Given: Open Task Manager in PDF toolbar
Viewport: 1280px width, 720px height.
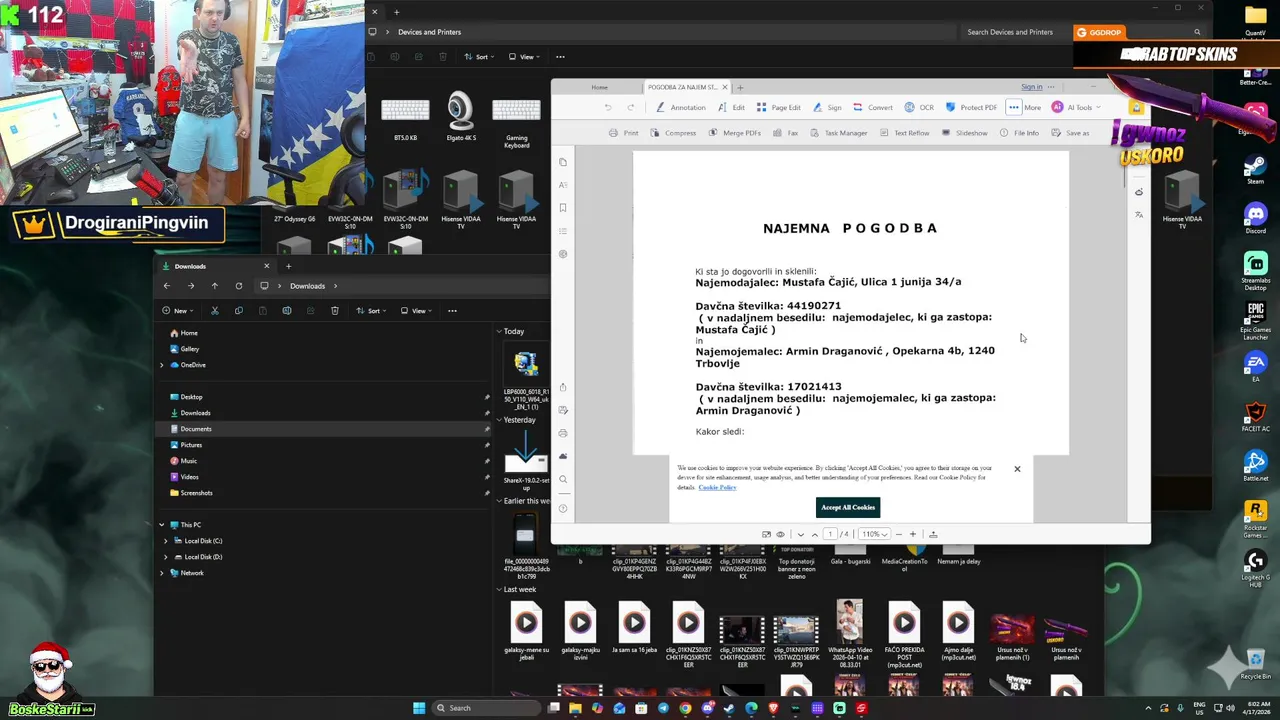Looking at the screenshot, I should point(839,133).
